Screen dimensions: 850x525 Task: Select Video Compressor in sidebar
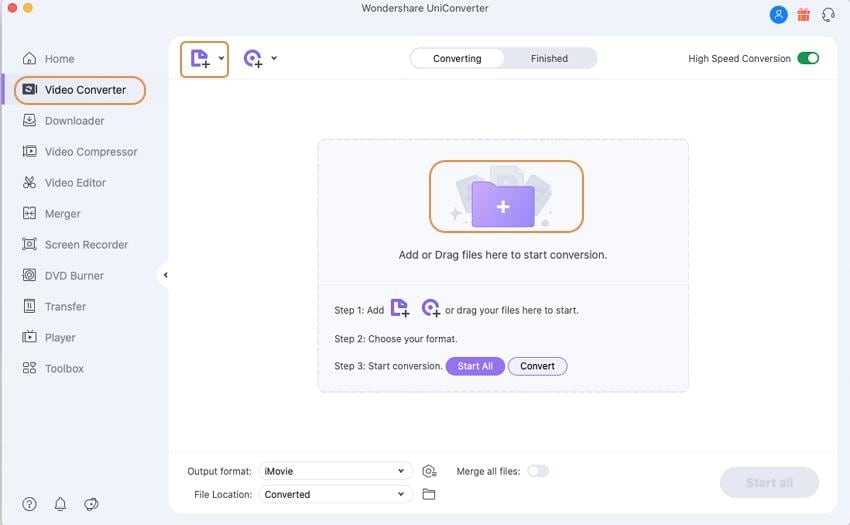91,152
